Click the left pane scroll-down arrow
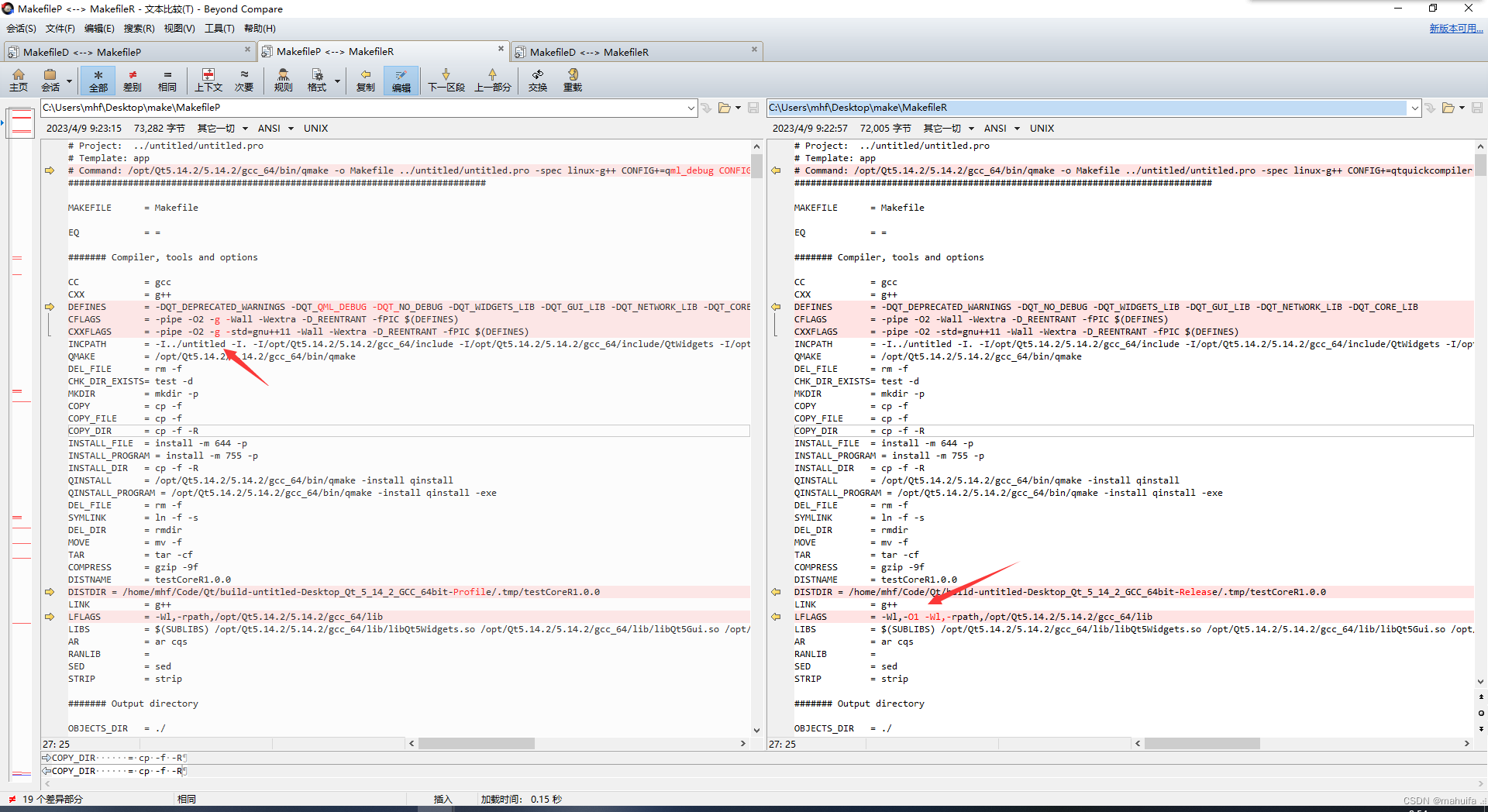Image resolution: width=1488 pixels, height=812 pixels. [x=756, y=730]
